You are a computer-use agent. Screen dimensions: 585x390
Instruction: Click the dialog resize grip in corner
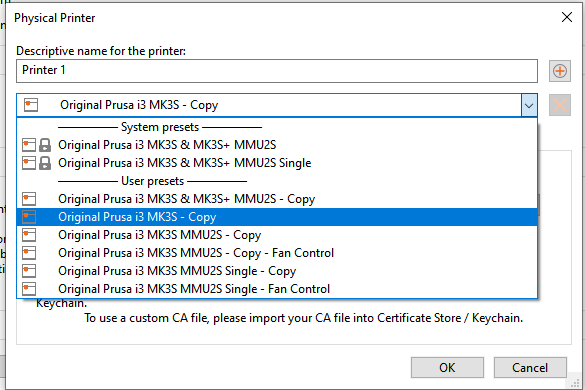pyautogui.click(x=575, y=383)
